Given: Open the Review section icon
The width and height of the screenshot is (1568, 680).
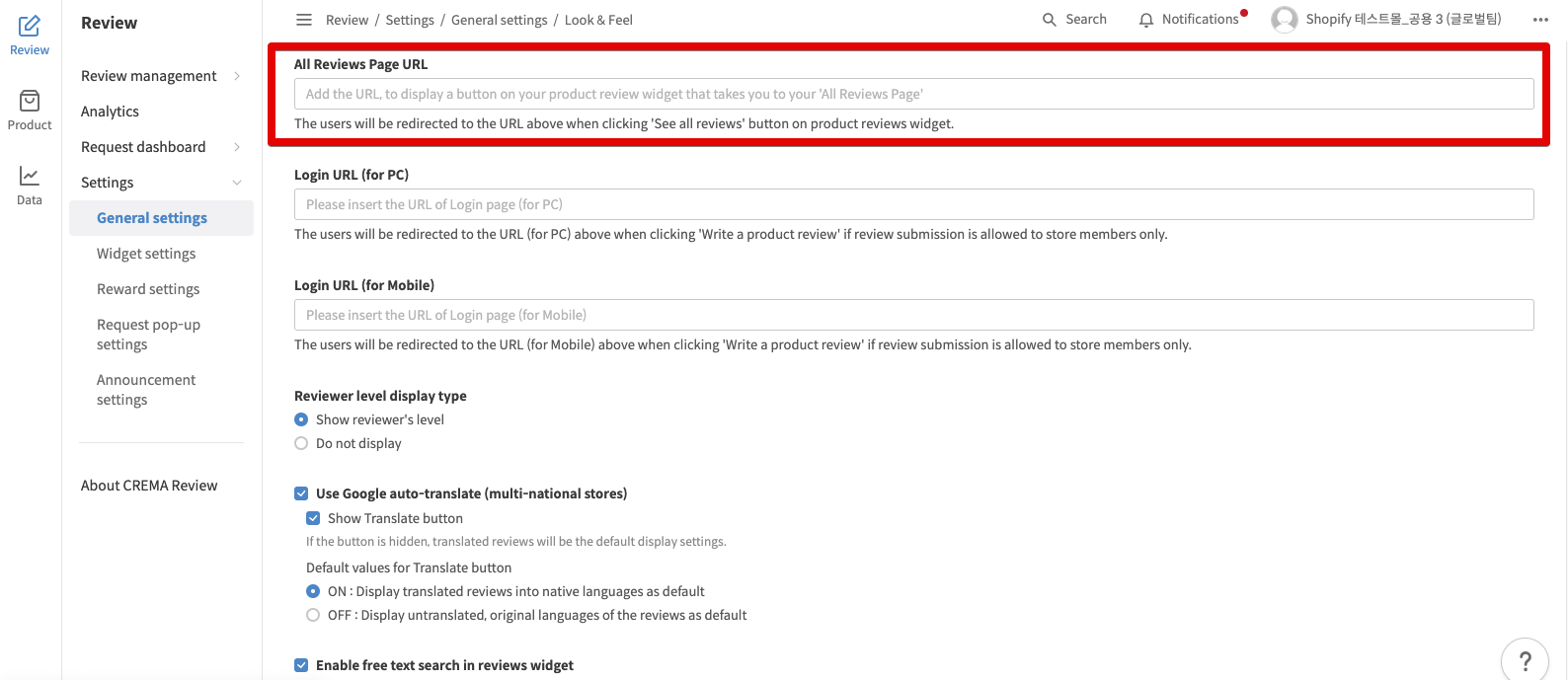Looking at the screenshot, I should point(30,26).
